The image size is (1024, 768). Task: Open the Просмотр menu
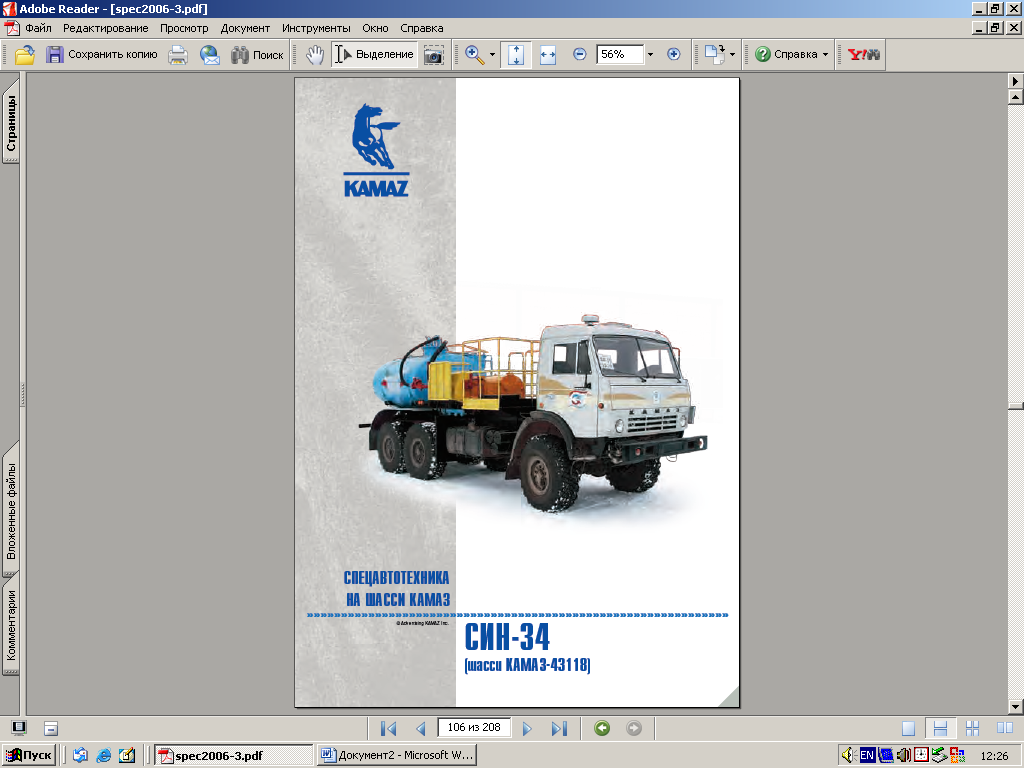184,28
